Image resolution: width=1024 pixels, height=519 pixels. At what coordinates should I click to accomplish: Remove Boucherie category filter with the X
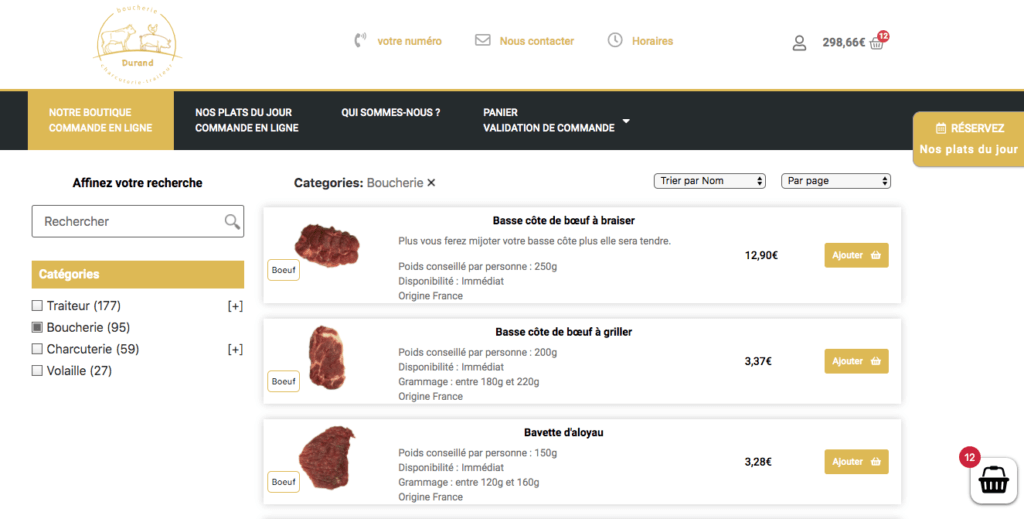431,183
